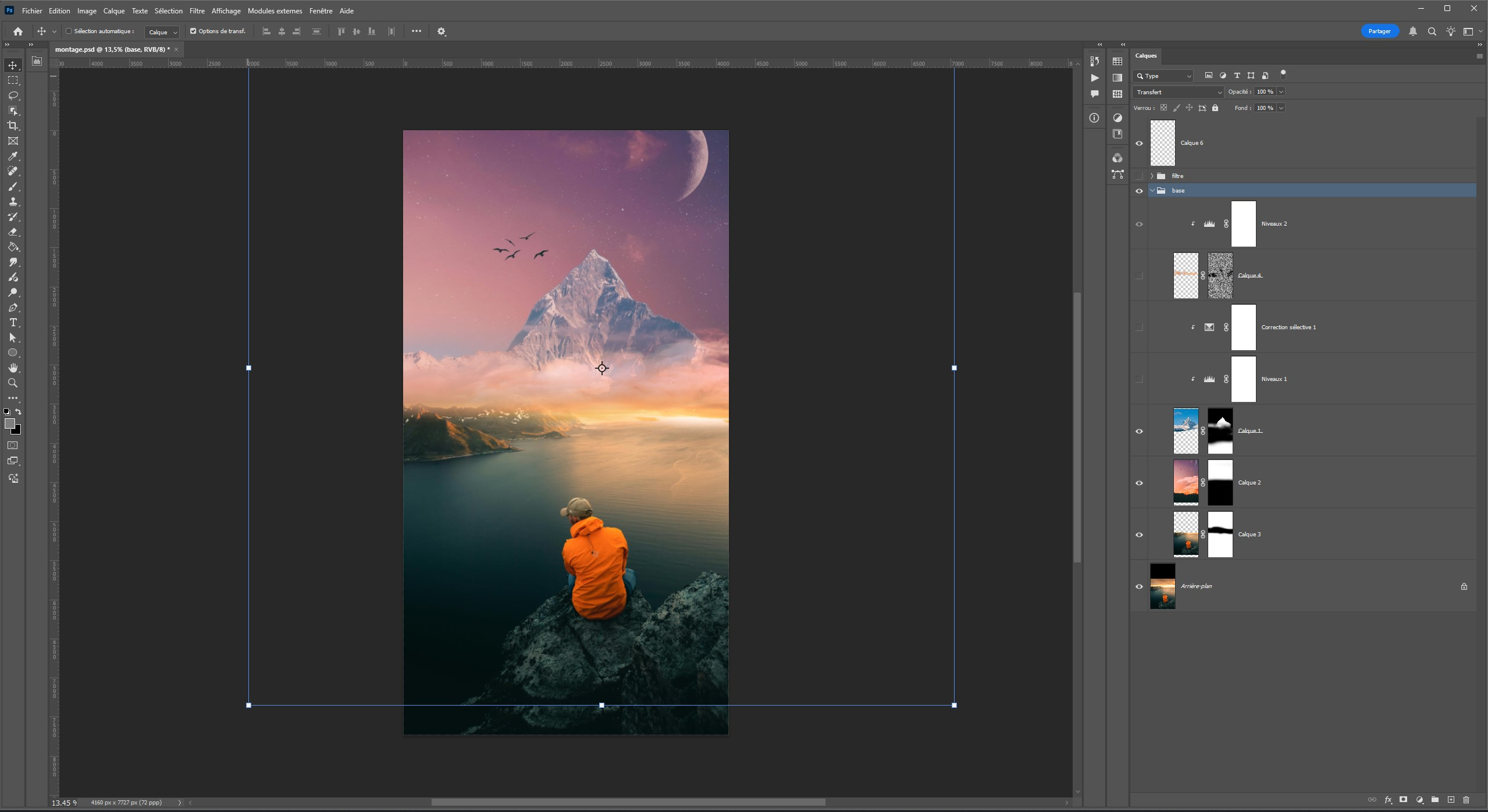This screenshot has height=812, width=1488.
Task: Click the delete layer trash icon
Action: pyautogui.click(x=1466, y=800)
